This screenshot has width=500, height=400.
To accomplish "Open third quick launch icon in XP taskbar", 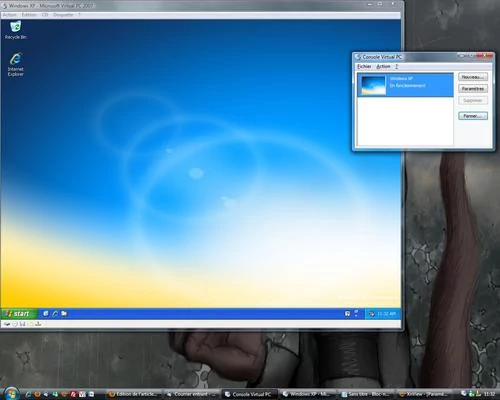I will coord(64,314).
